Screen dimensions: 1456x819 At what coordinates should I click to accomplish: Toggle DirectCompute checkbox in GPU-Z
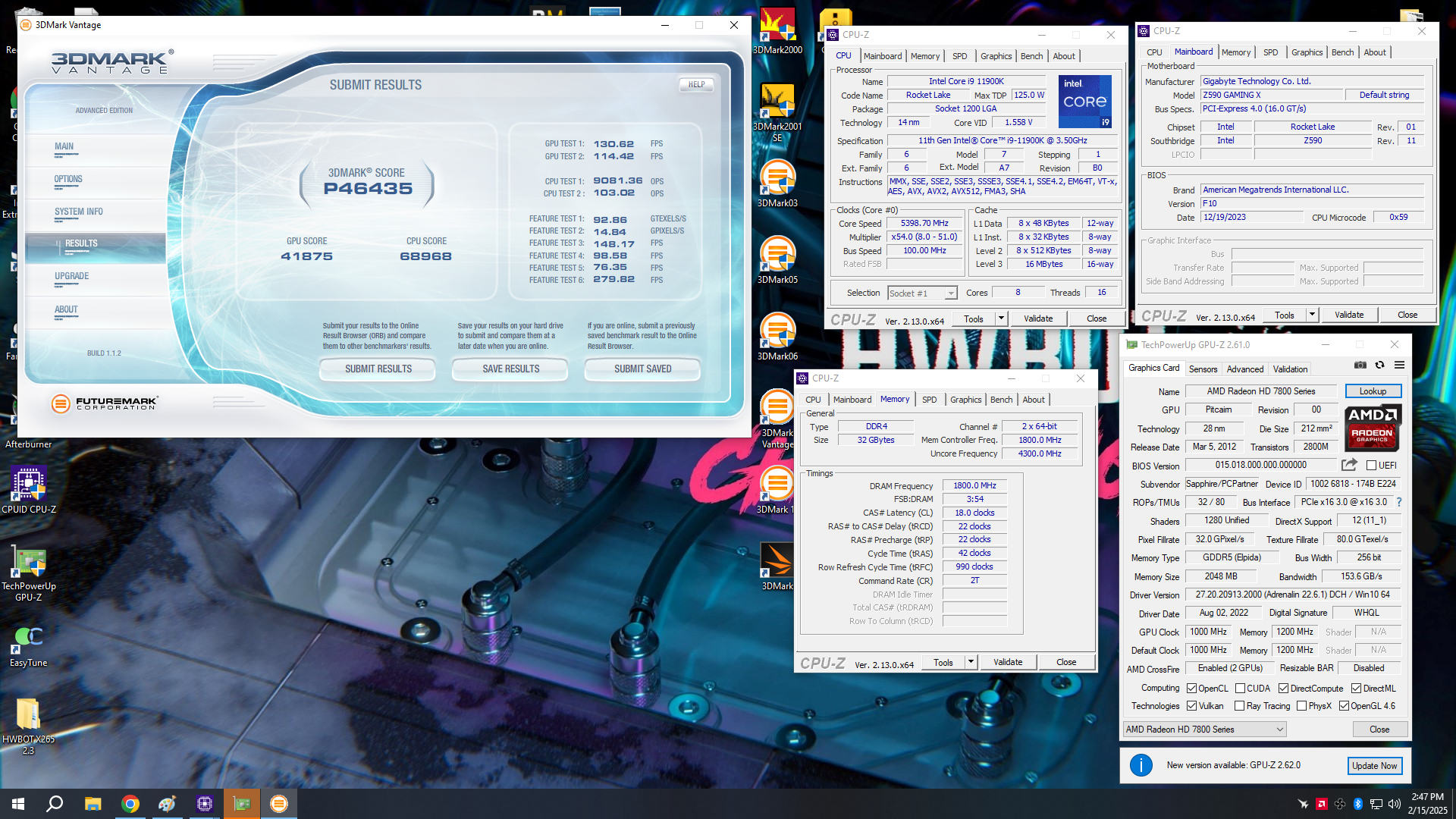[x=1283, y=689]
